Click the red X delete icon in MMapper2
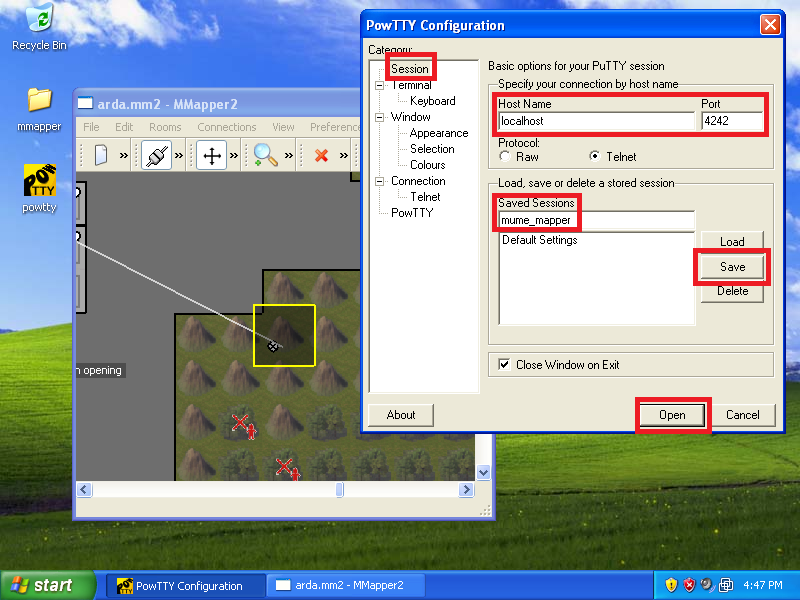The height and width of the screenshot is (600, 800). (321, 155)
